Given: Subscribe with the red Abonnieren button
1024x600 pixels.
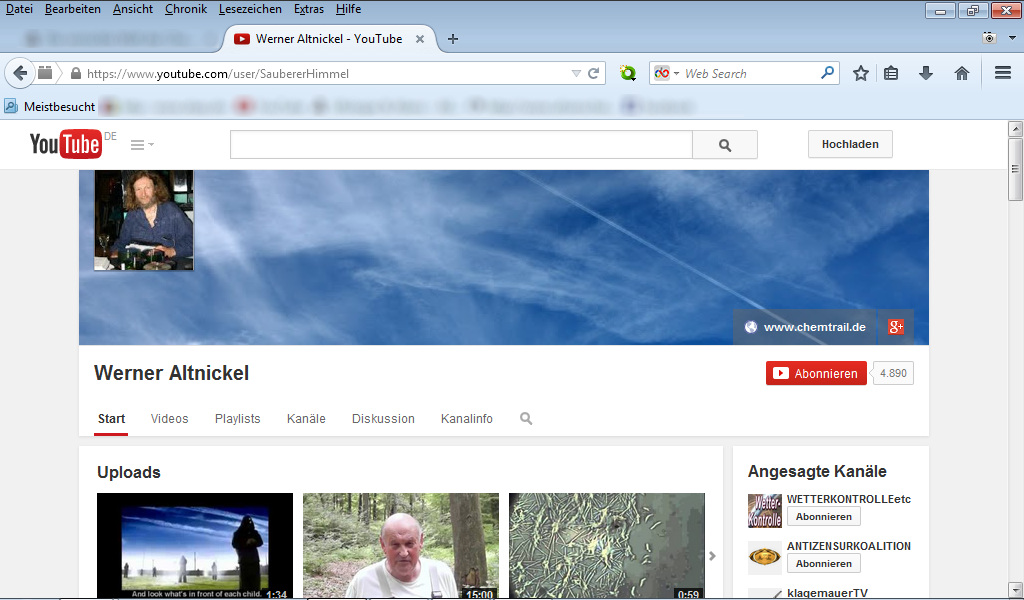Looking at the screenshot, I should (x=816, y=373).
